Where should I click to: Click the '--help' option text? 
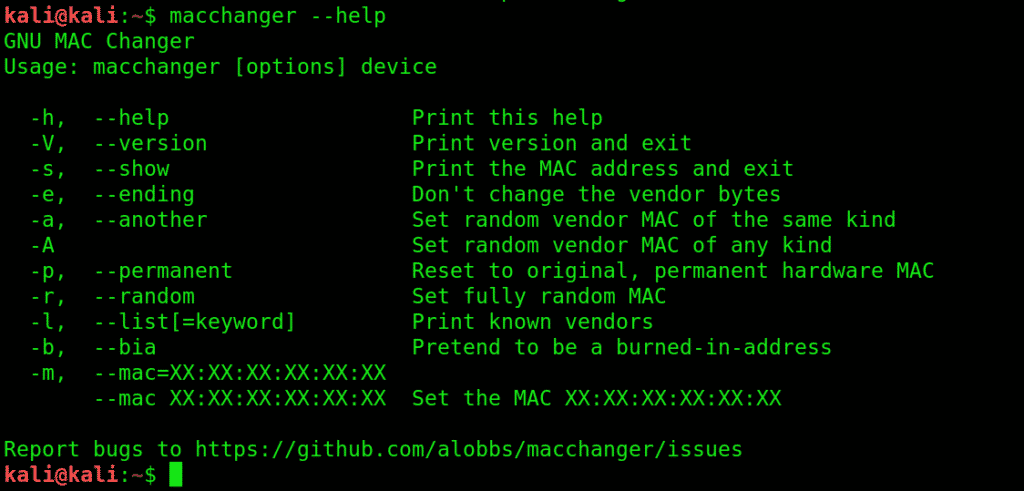[x=131, y=118]
